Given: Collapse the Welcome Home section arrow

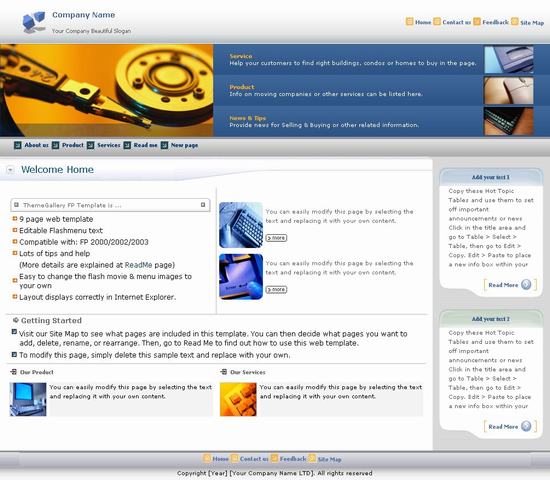Looking at the screenshot, I should coord(11,170).
